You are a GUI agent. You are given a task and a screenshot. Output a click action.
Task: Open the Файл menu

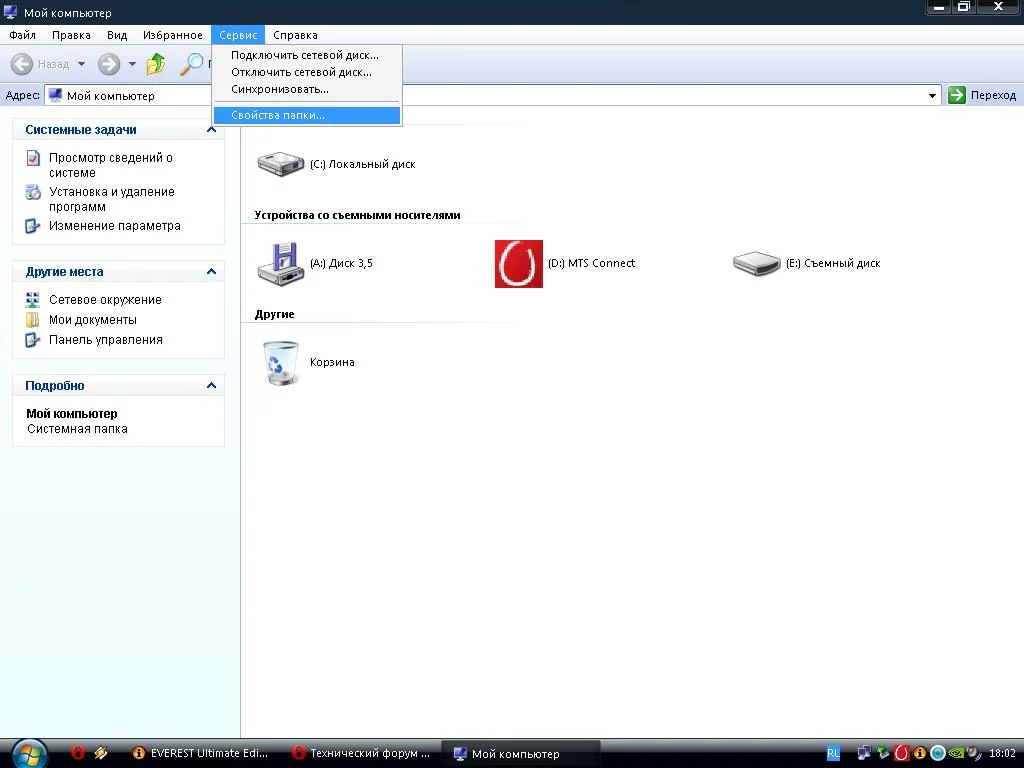[x=23, y=35]
